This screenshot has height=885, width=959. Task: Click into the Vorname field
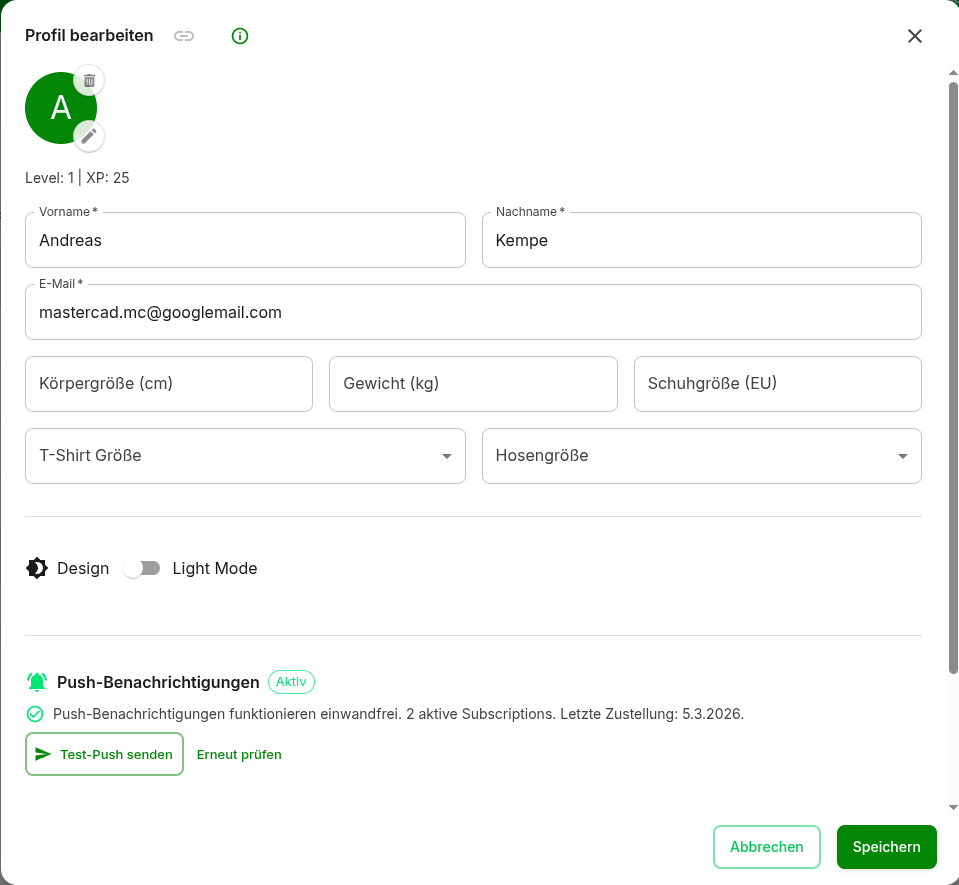click(245, 240)
